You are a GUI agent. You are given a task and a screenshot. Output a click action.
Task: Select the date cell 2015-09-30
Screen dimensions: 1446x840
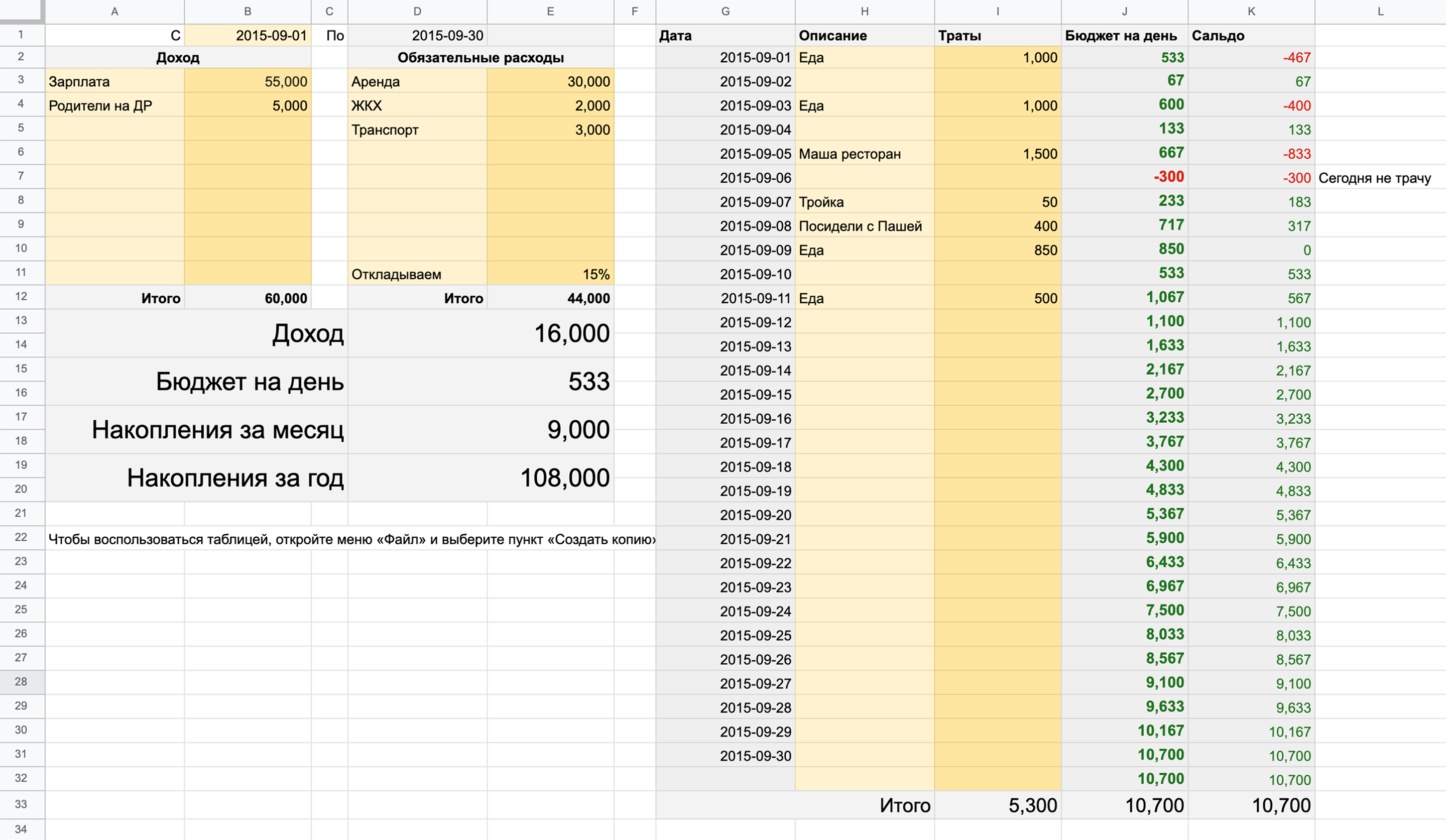[726, 756]
